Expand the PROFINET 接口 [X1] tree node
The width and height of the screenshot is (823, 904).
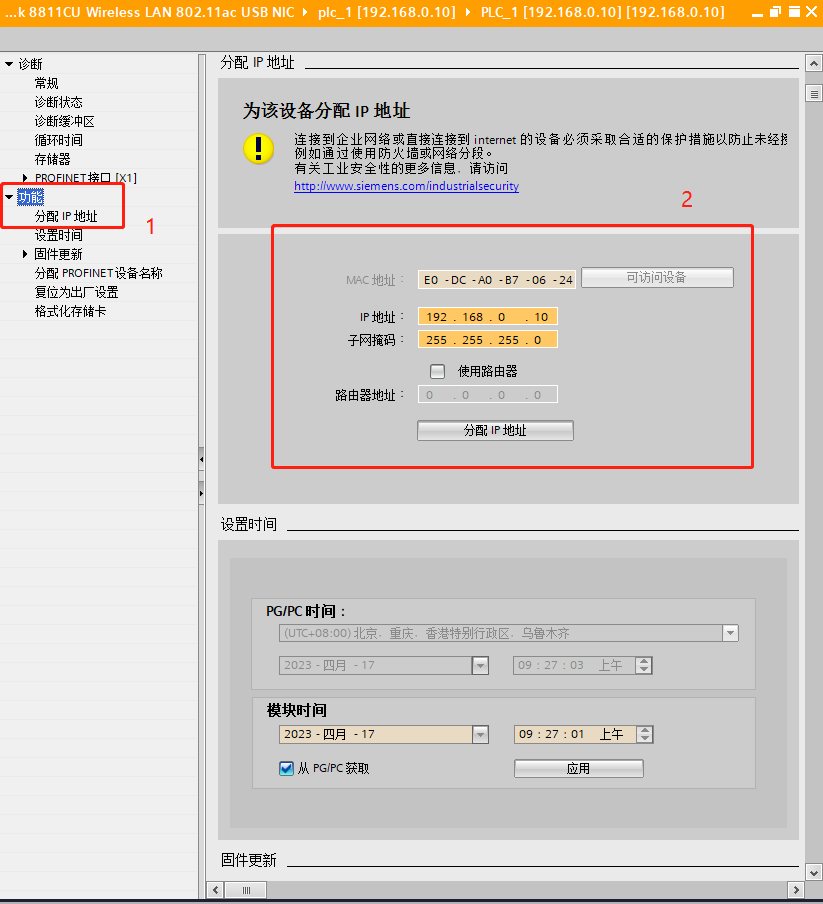(x=25, y=178)
